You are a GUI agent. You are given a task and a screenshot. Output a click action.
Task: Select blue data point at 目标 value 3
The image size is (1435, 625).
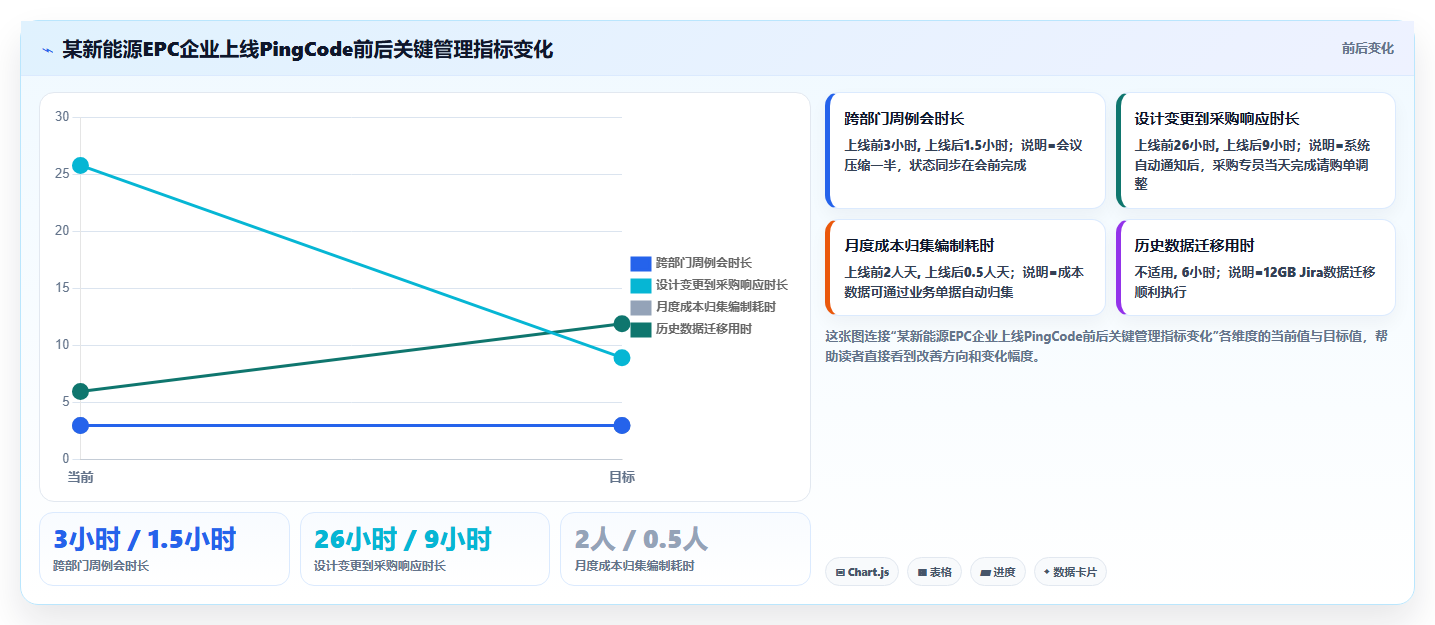point(622,426)
